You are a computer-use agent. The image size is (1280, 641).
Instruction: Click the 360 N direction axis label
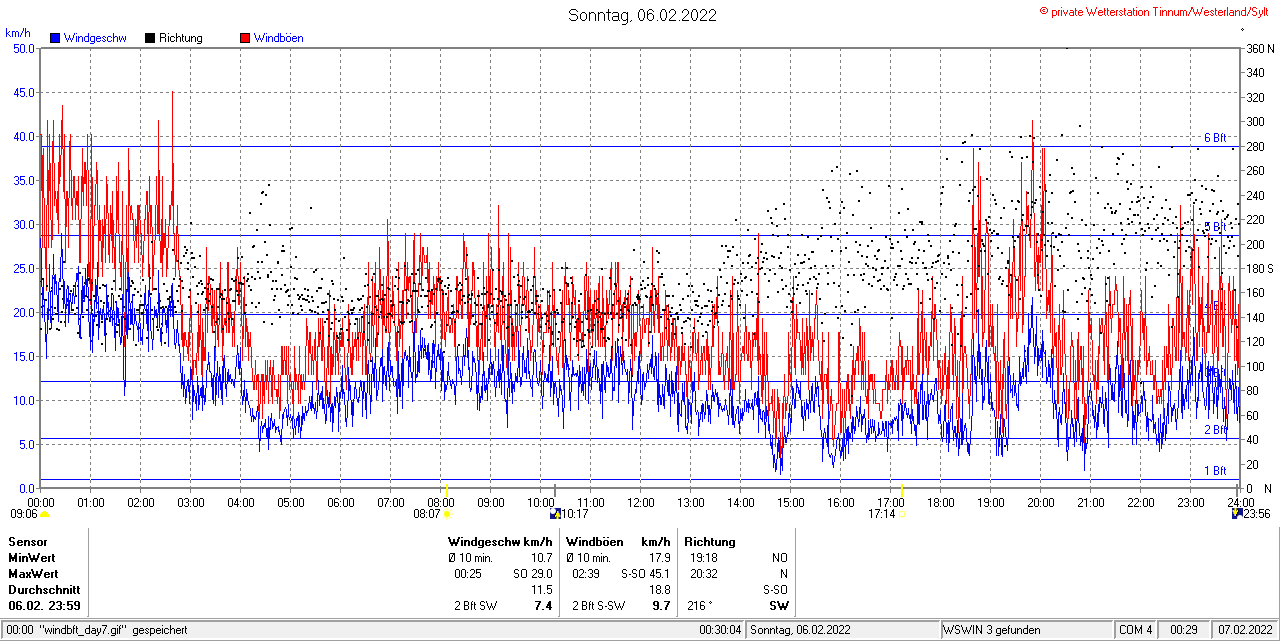click(x=1260, y=48)
